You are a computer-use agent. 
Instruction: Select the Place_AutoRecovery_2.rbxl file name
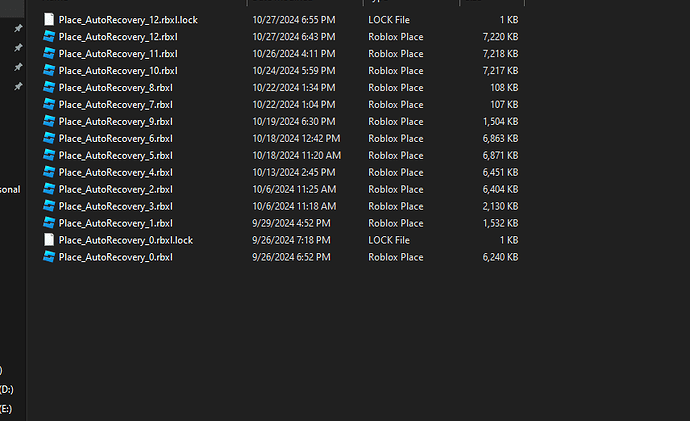[x=115, y=189]
